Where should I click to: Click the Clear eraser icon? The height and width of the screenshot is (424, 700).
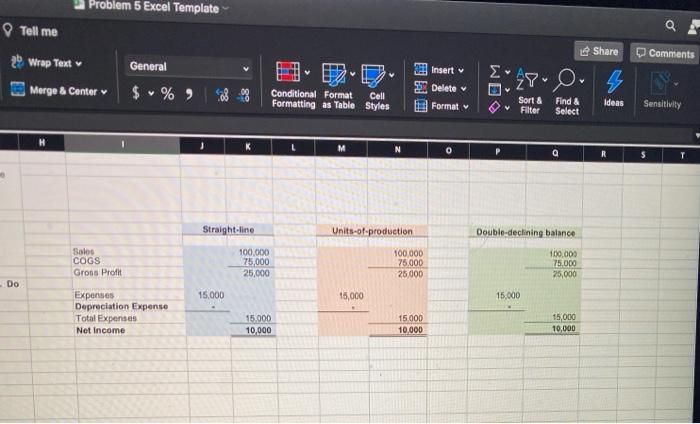[494, 108]
